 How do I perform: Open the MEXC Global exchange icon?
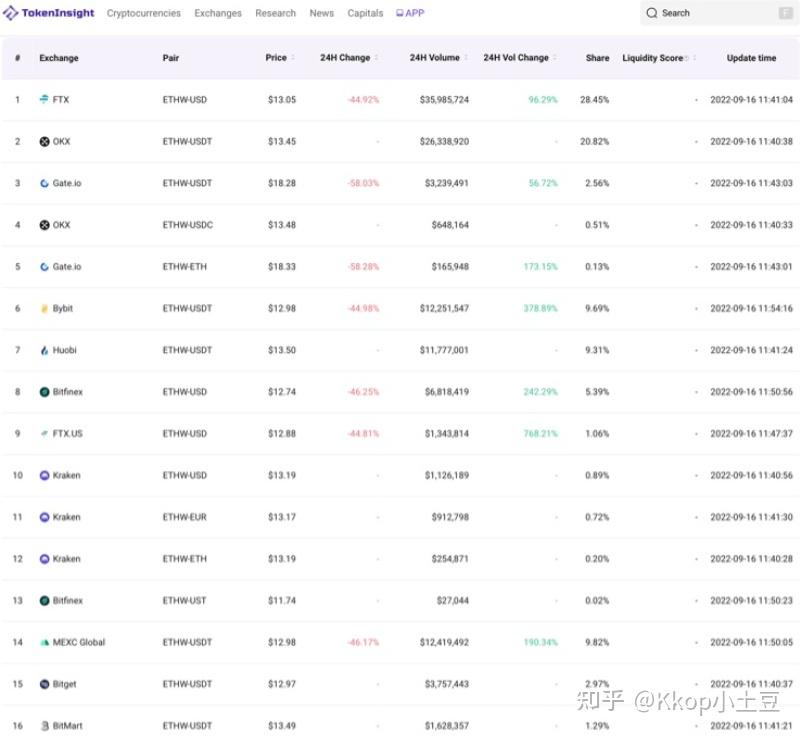(44, 642)
